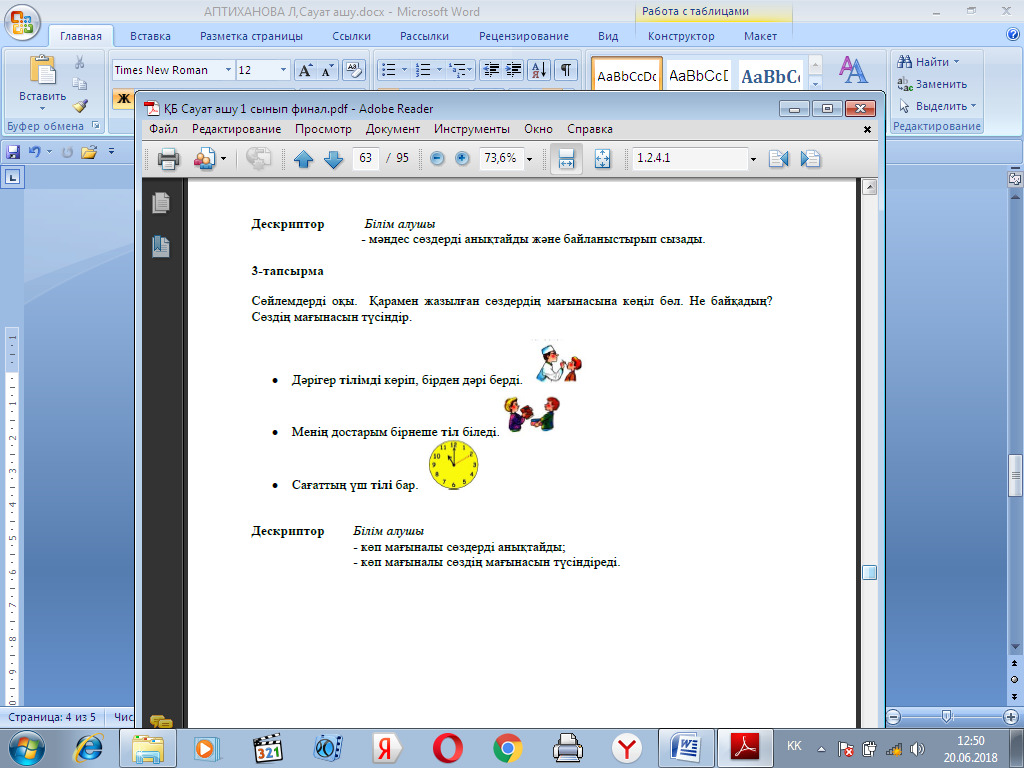
Task: Toggle bold Ж button in Word
Action: [123, 99]
